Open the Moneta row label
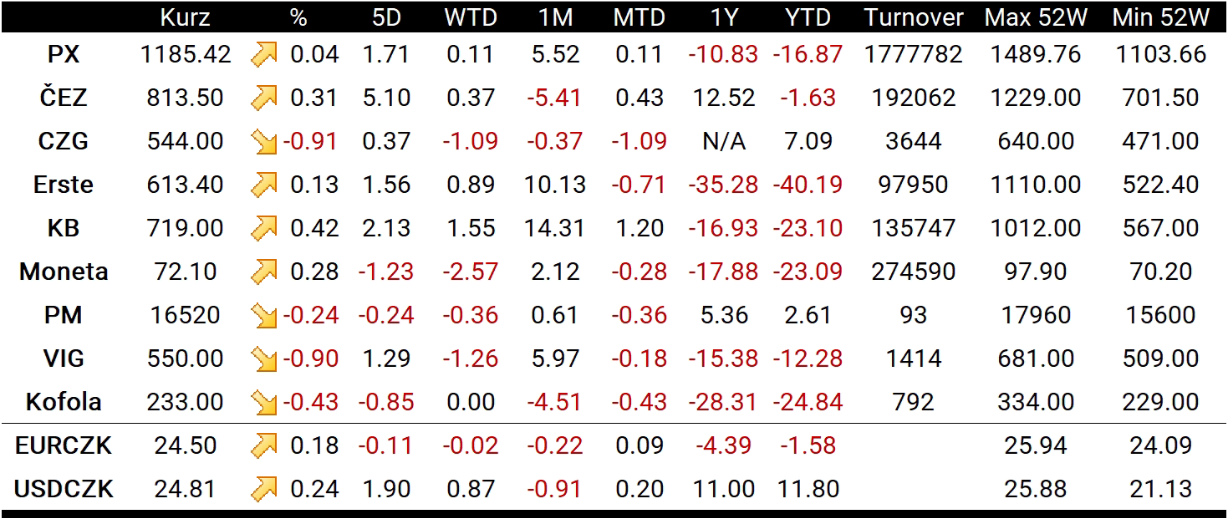Viewport: 1228px width, 518px height. pyautogui.click(x=64, y=272)
